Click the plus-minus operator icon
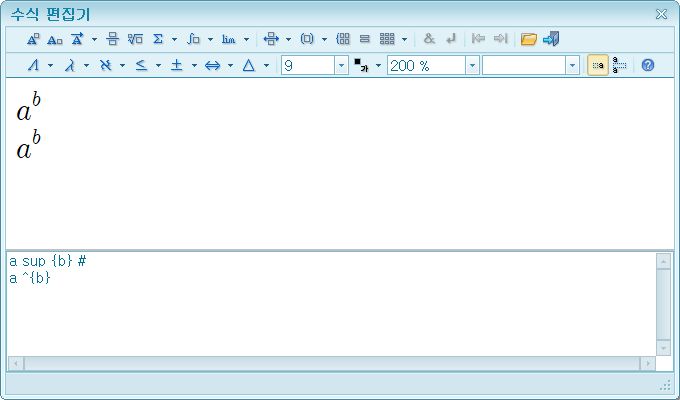The image size is (680, 400). [177, 66]
